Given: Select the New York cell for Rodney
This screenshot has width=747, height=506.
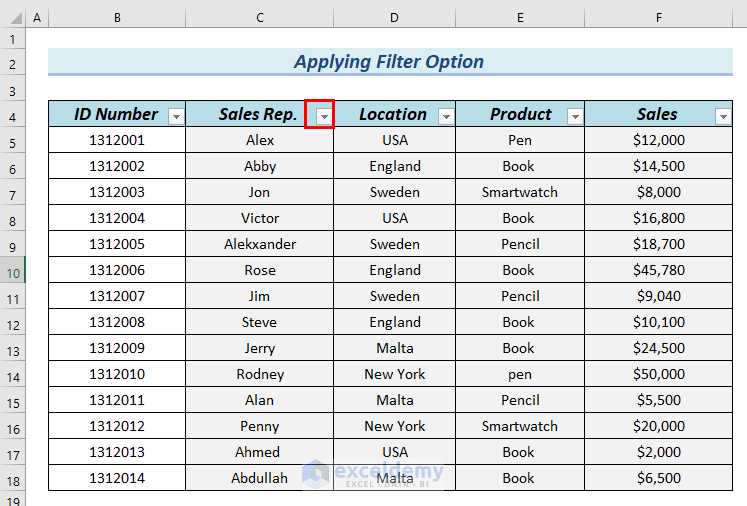Looking at the screenshot, I should tap(394, 374).
